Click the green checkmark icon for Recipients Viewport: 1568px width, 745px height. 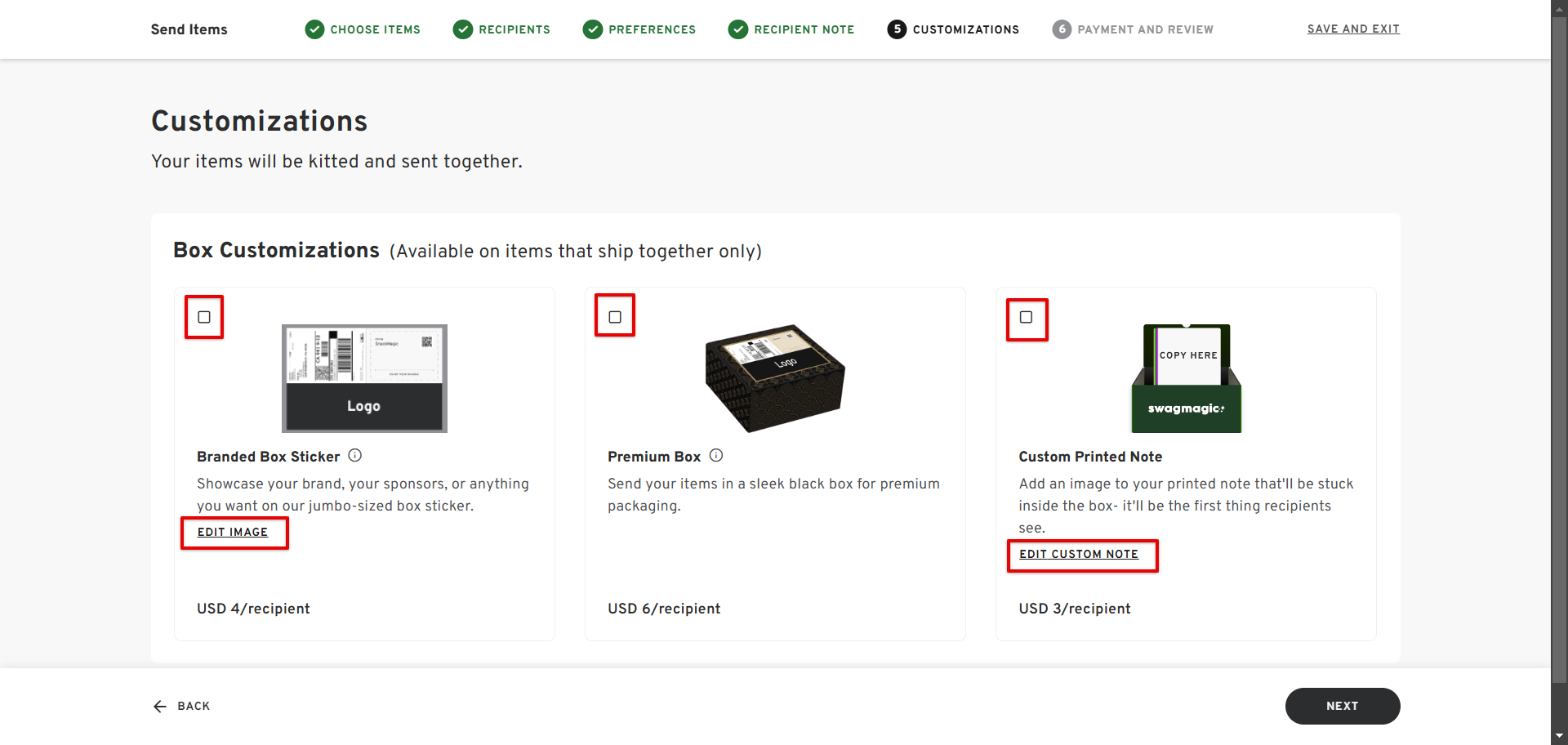(x=463, y=29)
